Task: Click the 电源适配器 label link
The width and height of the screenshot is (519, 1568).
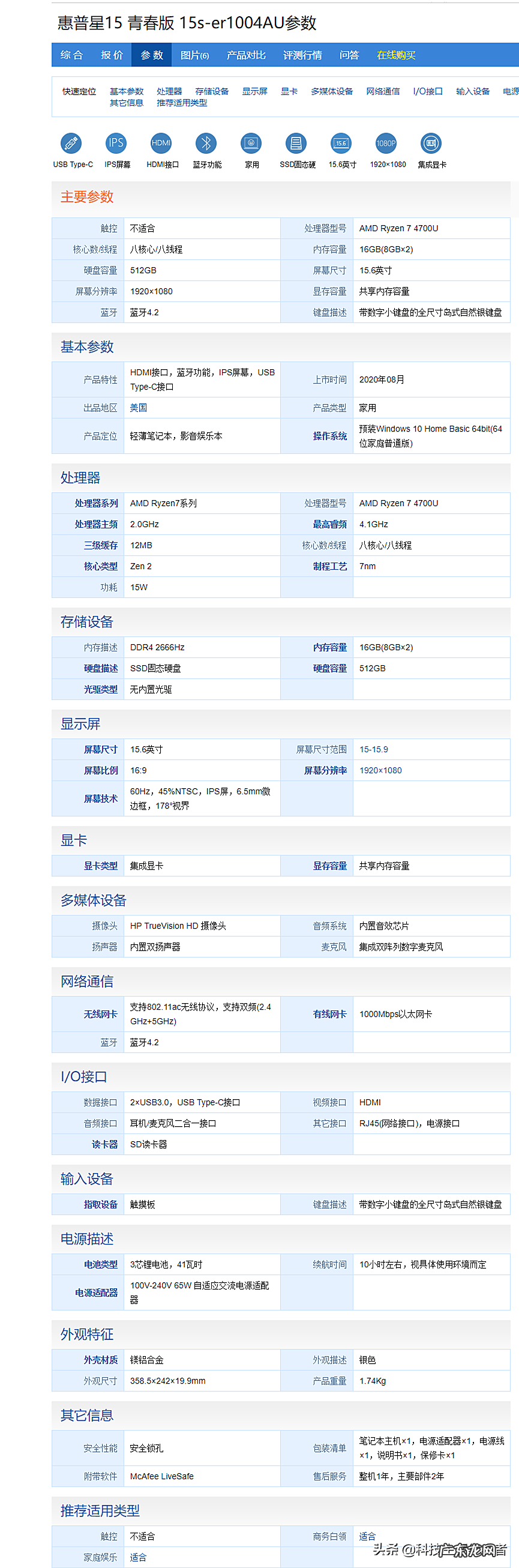Action: pyautogui.click(x=96, y=1292)
